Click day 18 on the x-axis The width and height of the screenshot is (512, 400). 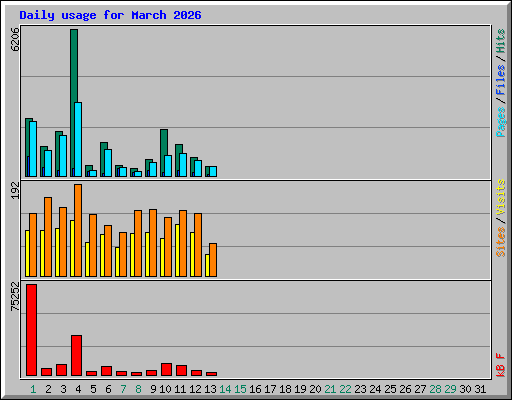click(285, 389)
